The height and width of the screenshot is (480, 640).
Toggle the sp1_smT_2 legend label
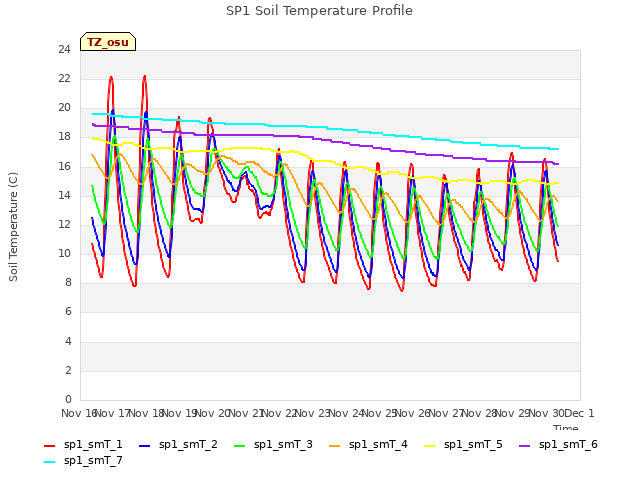click(188, 444)
